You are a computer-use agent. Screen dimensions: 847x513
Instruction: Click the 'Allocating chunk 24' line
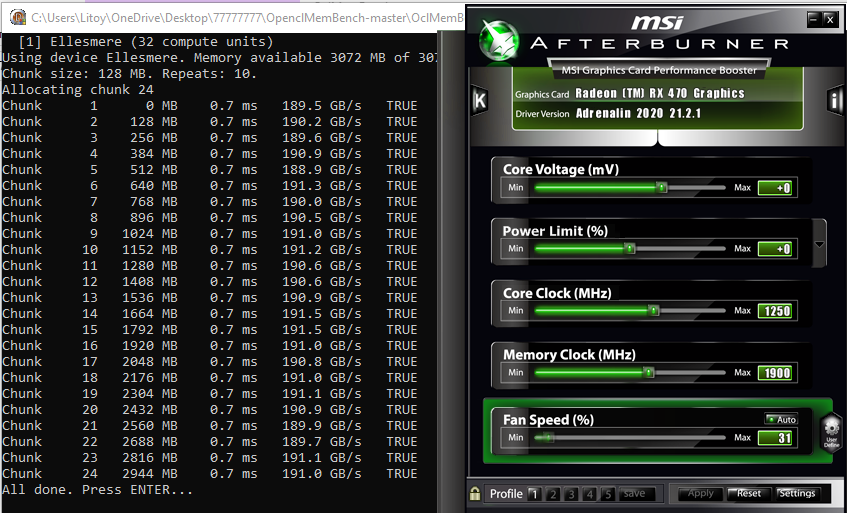pyautogui.click(x=78, y=90)
